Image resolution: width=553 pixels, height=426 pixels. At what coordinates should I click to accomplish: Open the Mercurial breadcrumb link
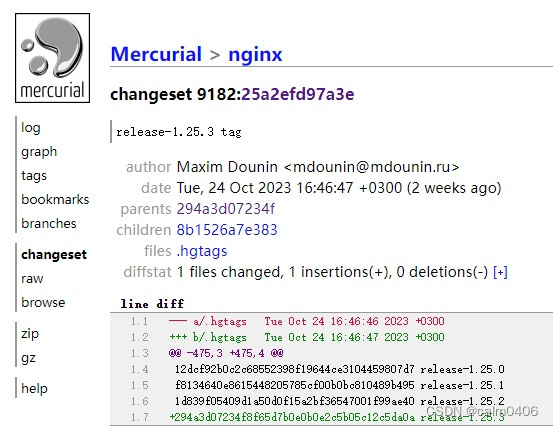[x=156, y=54]
